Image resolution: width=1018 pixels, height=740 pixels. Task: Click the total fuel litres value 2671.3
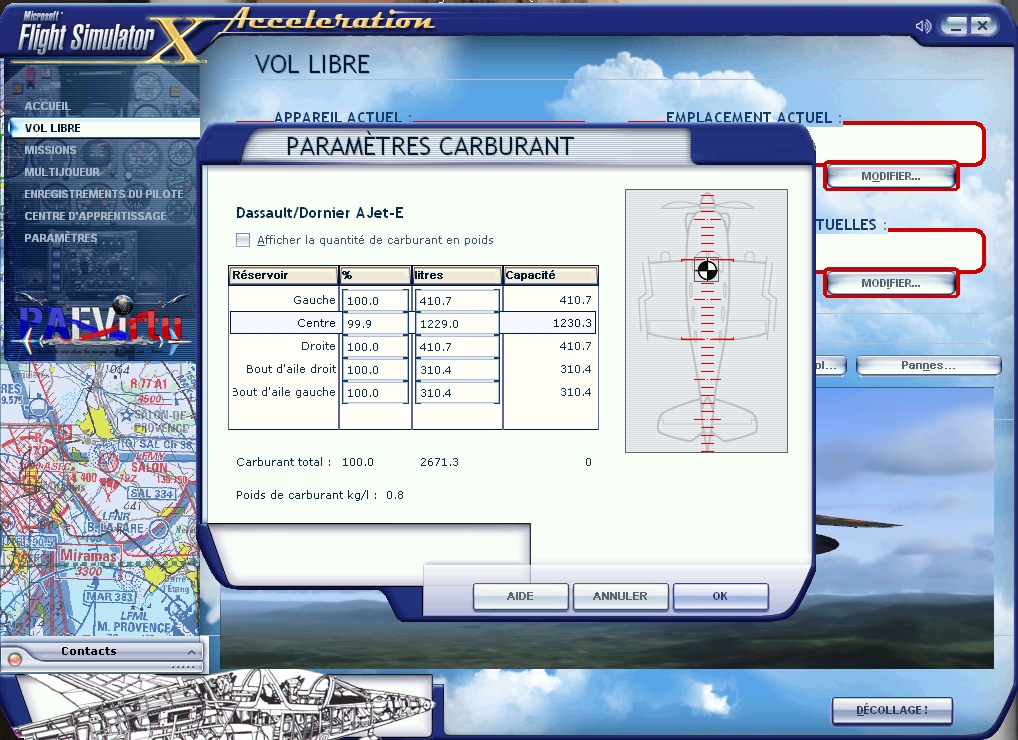440,462
